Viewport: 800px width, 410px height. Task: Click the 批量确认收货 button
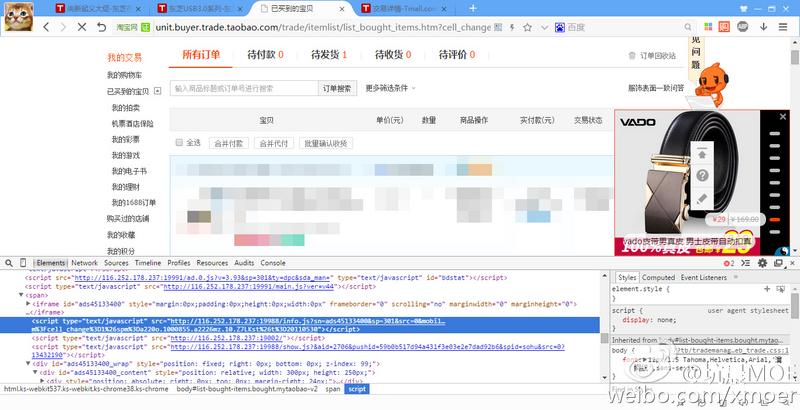tap(326, 143)
